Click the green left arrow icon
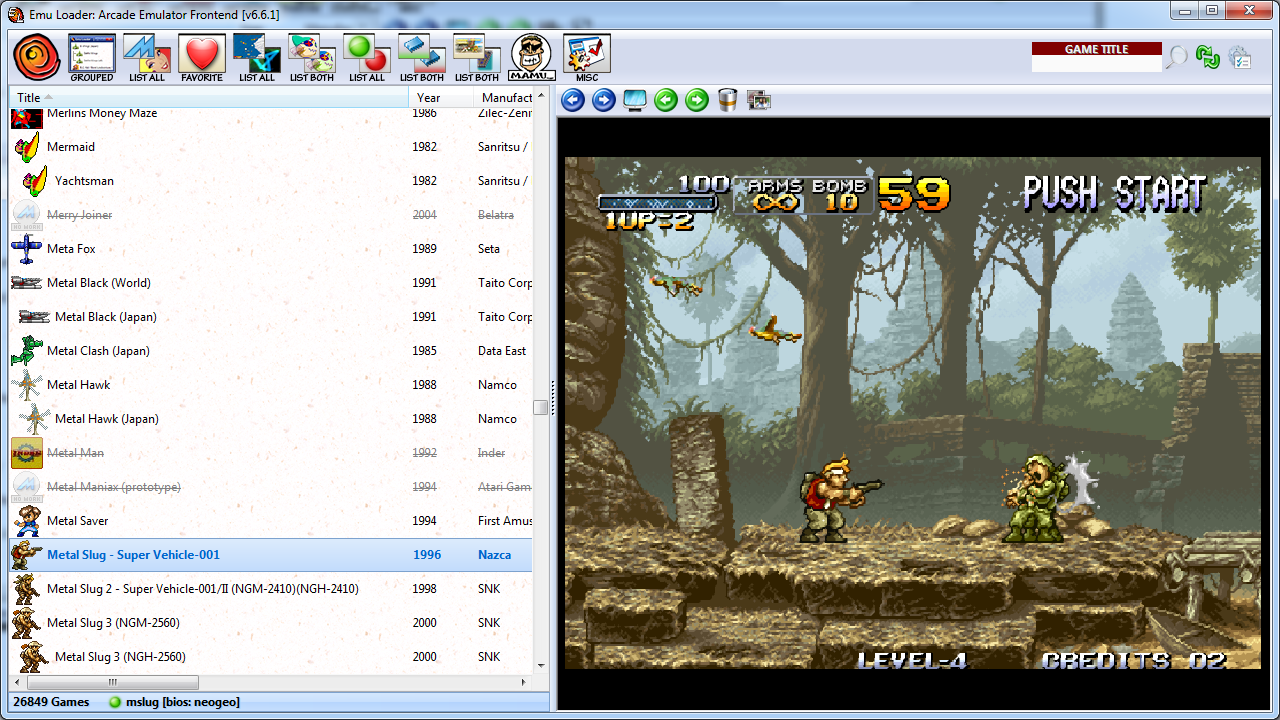The height and width of the screenshot is (720, 1280). pyautogui.click(x=666, y=100)
